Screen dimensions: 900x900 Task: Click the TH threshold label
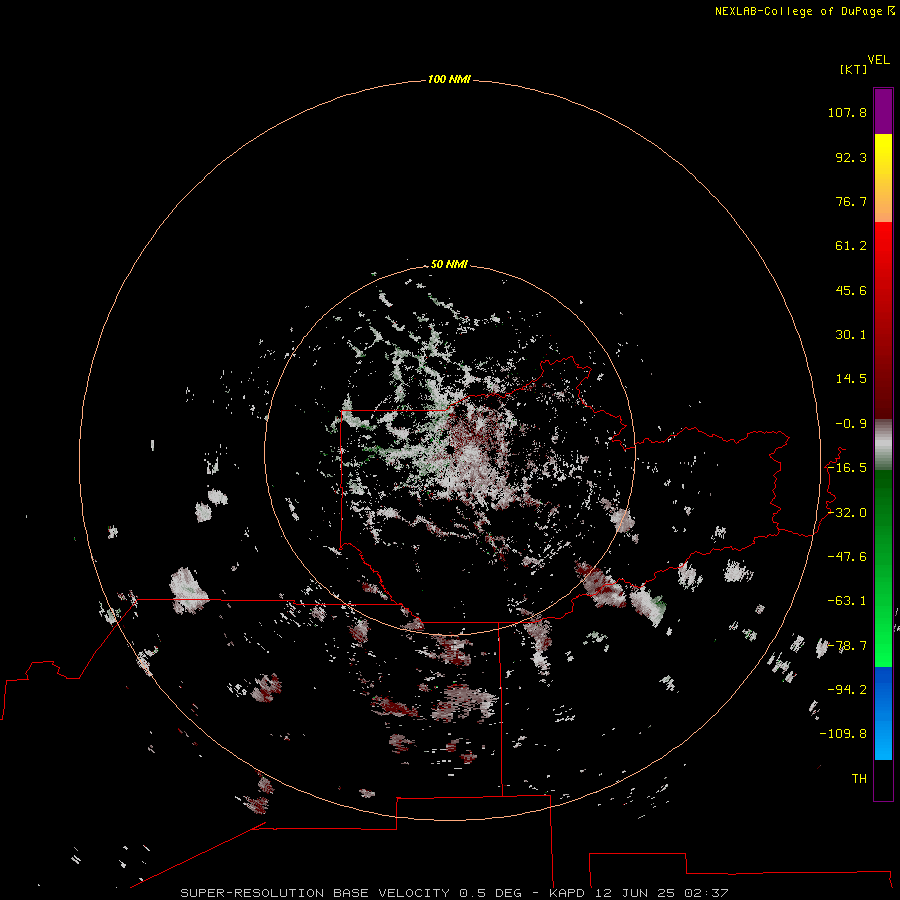coord(859,779)
